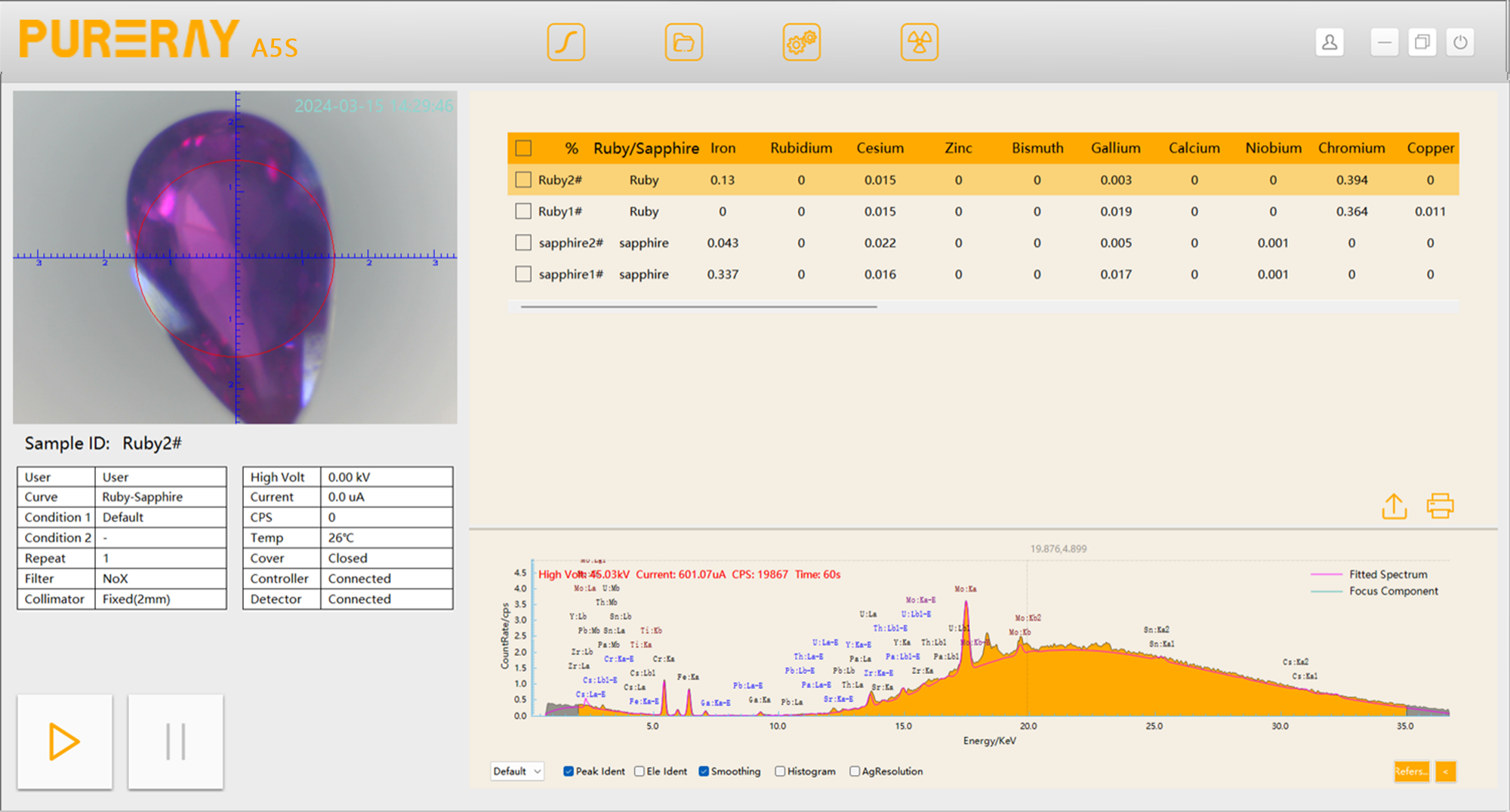Disable the Smoothing checkbox
Screen dimensions: 1510x812
704,771
